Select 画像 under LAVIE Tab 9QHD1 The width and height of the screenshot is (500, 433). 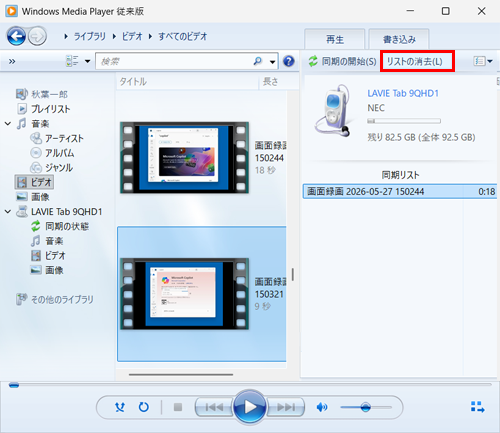(47, 270)
